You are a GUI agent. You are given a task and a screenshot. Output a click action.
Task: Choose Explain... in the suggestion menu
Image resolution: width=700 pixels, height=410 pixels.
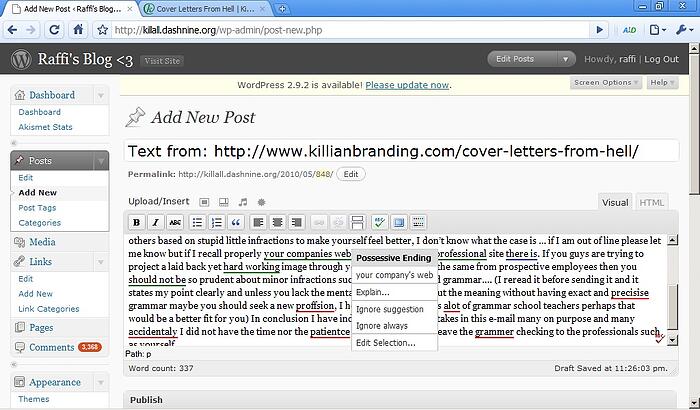394,292
